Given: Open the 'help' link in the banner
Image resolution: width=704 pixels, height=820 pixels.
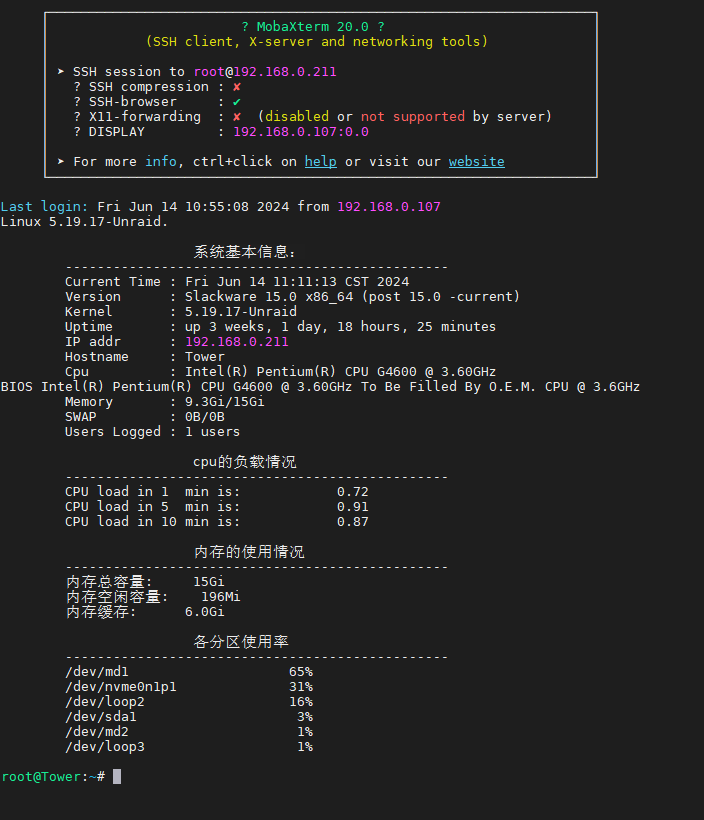Looking at the screenshot, I should coord(320,162).
